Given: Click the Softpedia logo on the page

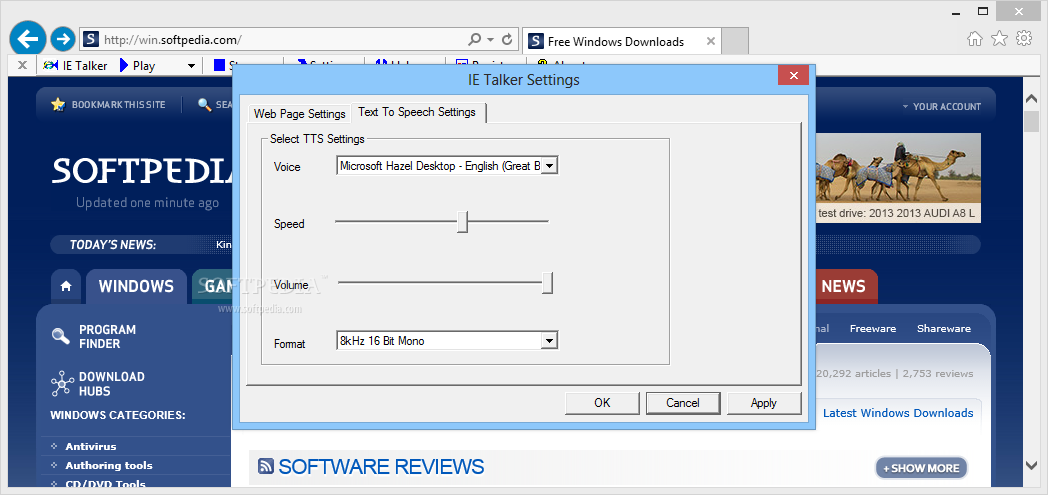Looking at the screenshot, I should pos(142,170).
